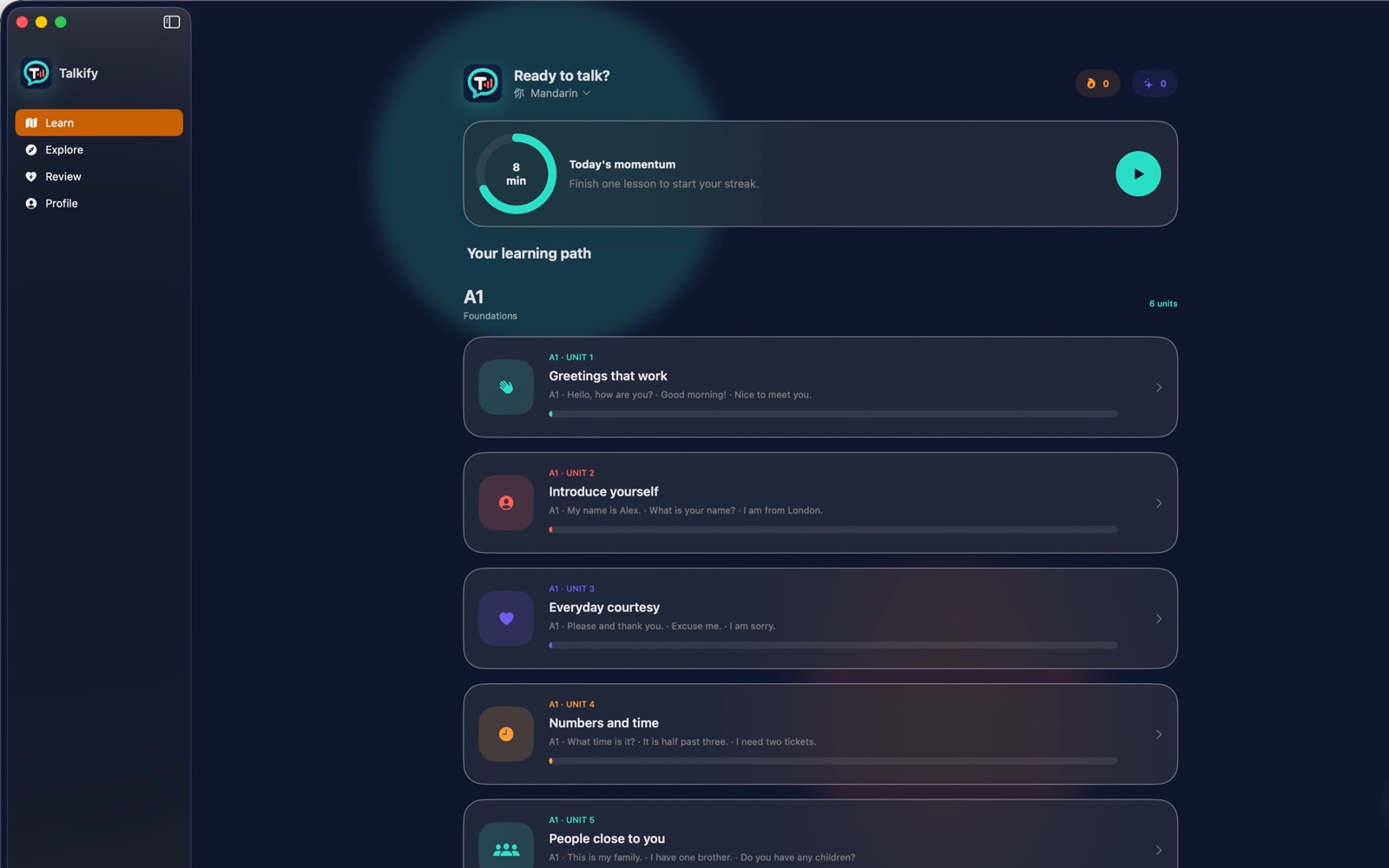This screenshot has height=868, width=1389.
Task: Click the 8 min progress ring
Action: click(x=517, y=174)
